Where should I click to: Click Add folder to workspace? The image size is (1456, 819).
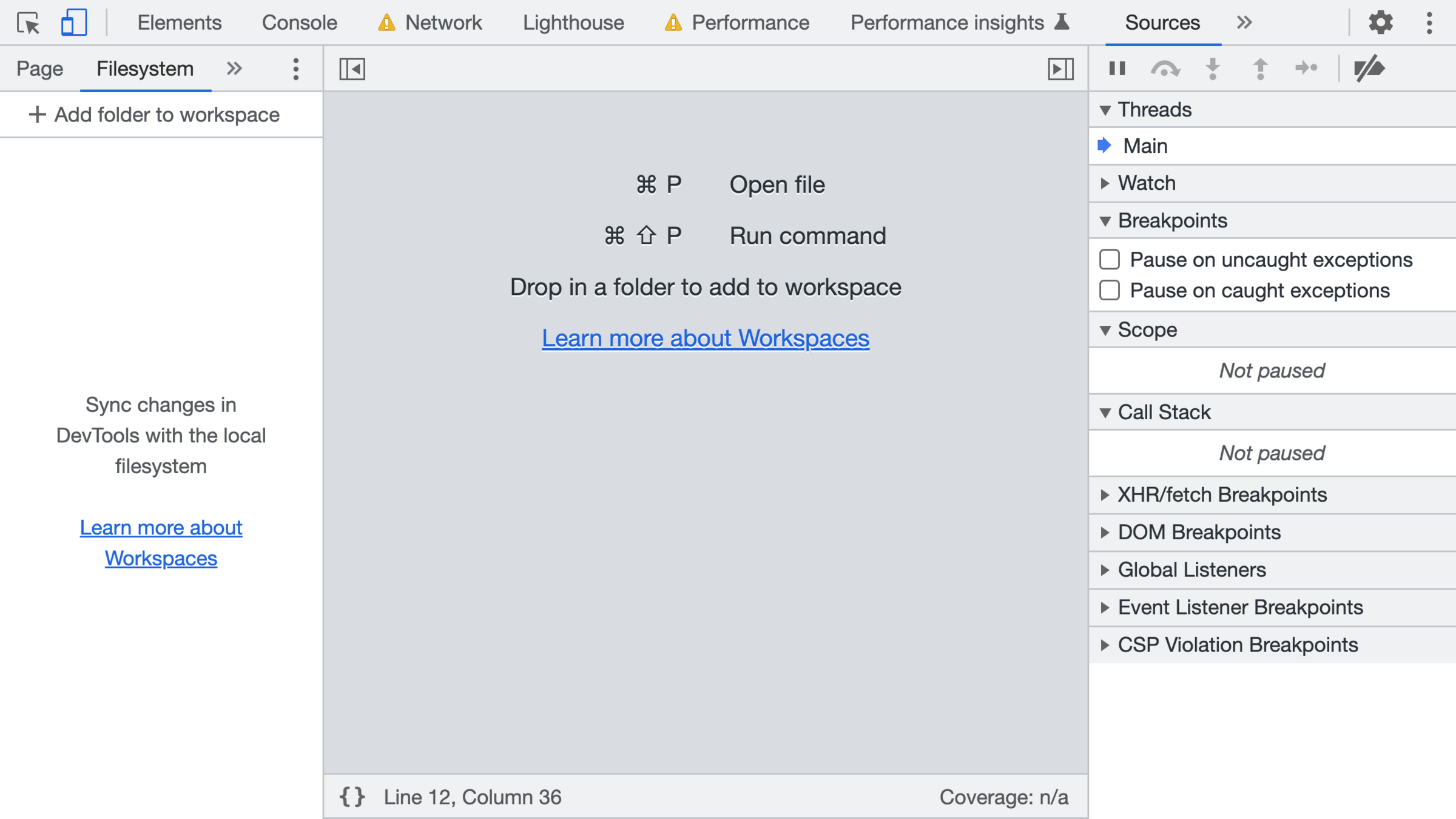tap(155, 115)
